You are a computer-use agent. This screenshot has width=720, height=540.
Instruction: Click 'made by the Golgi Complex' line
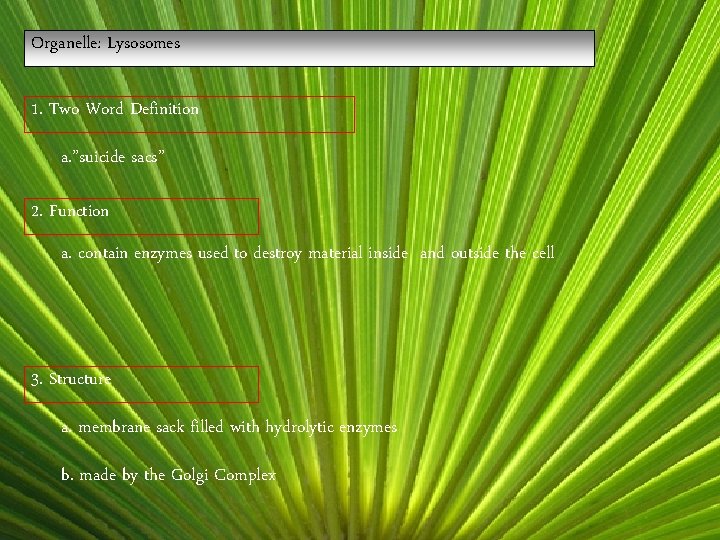pyautogui.click(x=169, y=475)
